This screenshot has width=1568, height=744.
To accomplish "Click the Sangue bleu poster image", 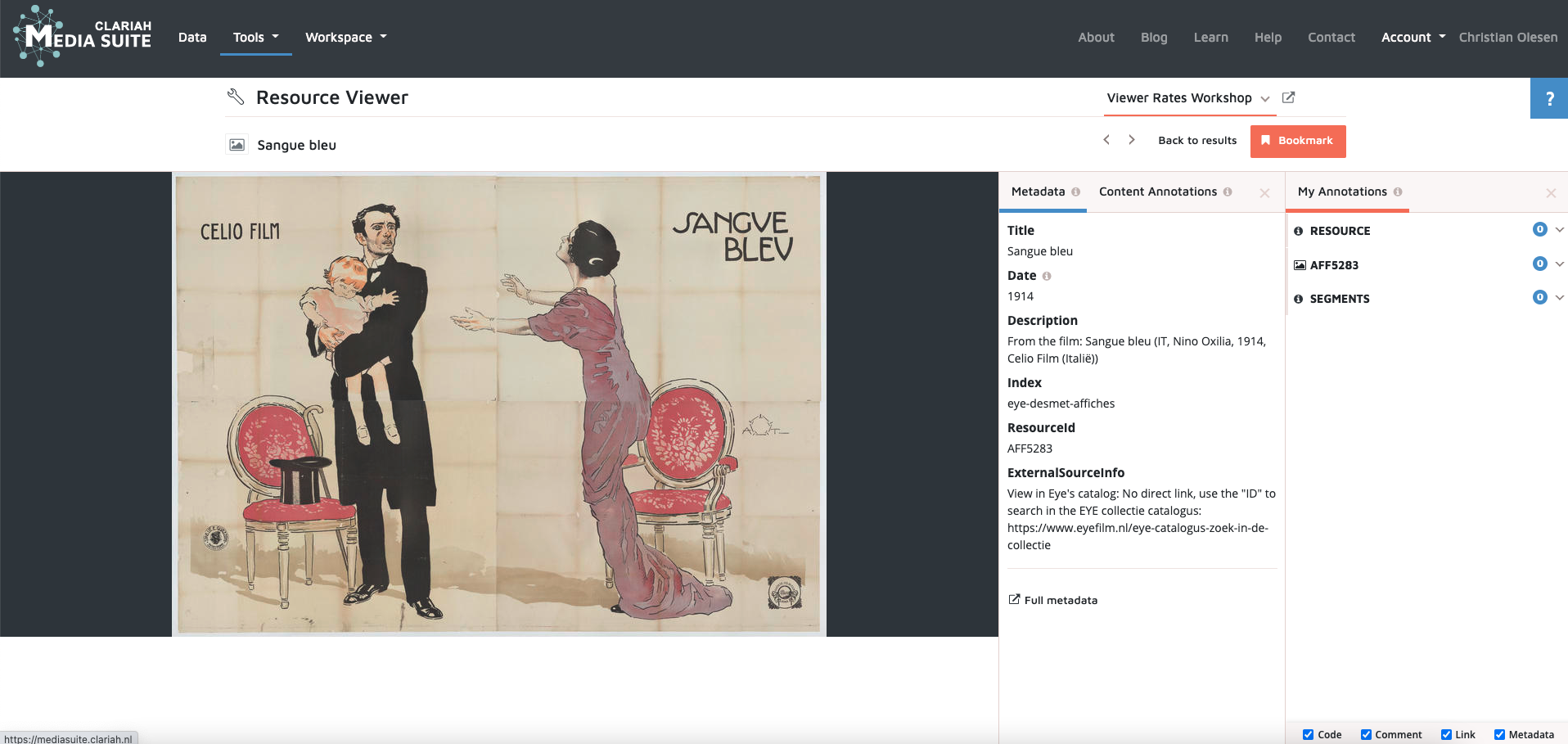I will click(x=498, y=404).
